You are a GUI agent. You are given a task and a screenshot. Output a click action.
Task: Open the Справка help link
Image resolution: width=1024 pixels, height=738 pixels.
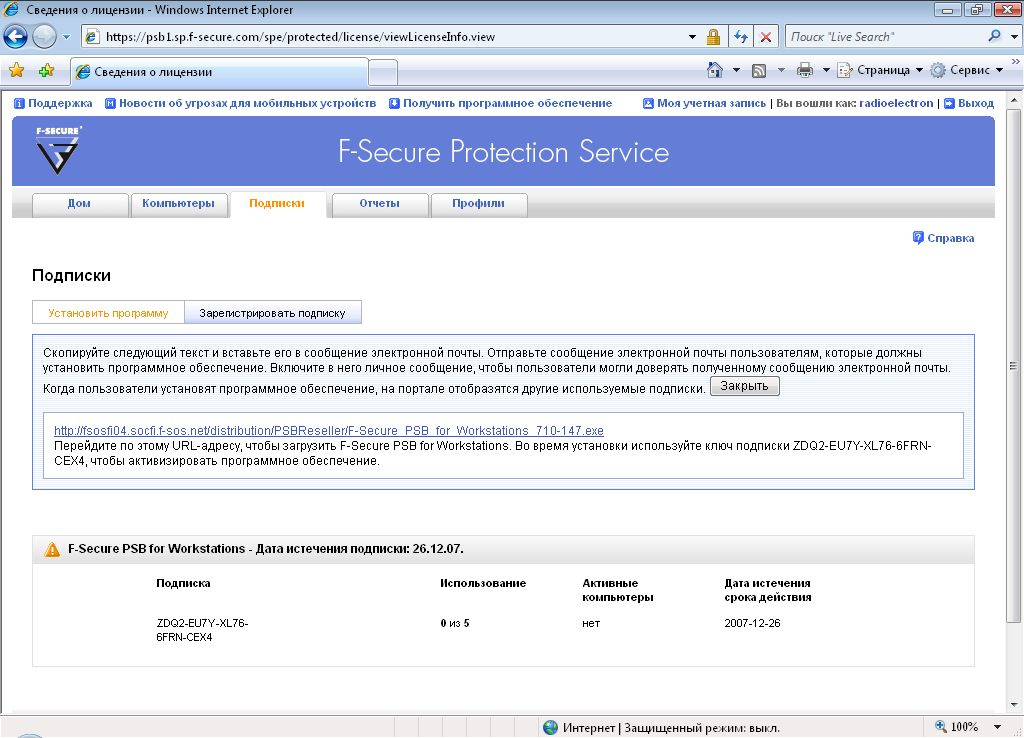tap(950, 238)
